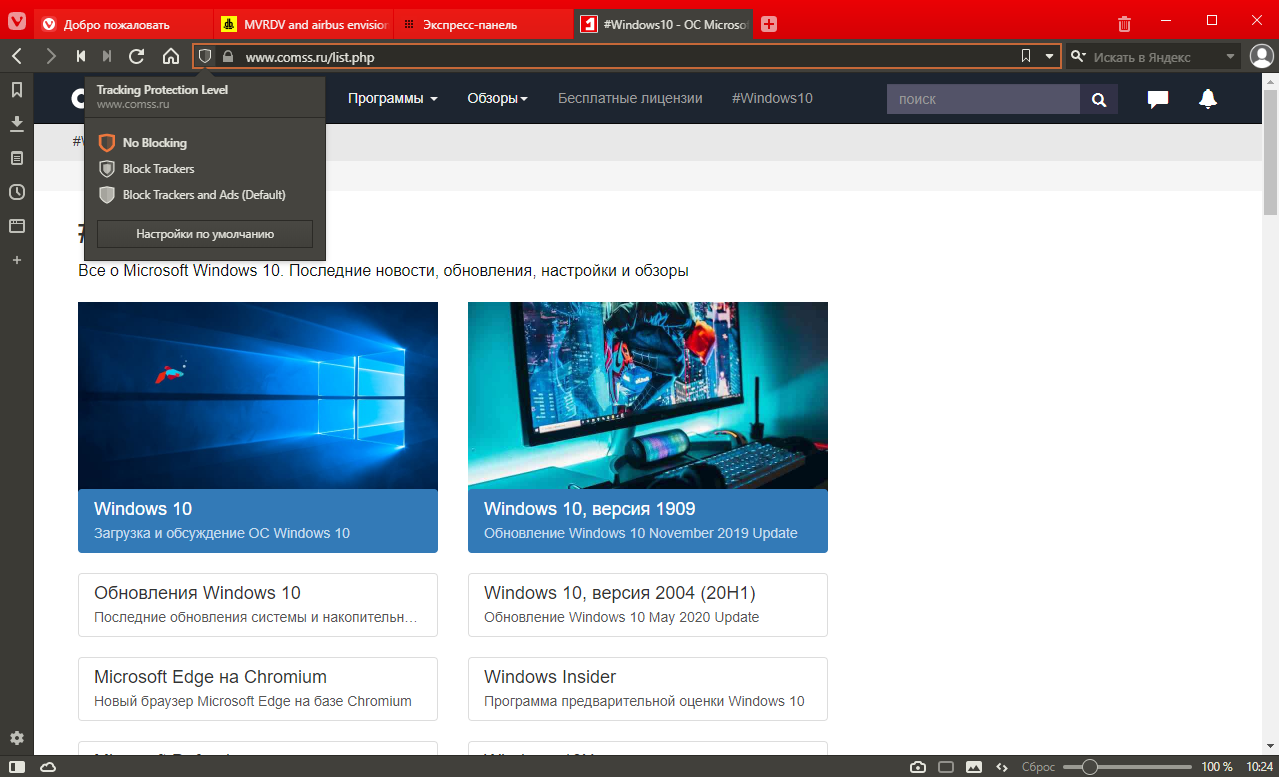Screen dimensions: 1279x777
Task: Open the Обновления Windows 10 card
Action: point(258,605)
